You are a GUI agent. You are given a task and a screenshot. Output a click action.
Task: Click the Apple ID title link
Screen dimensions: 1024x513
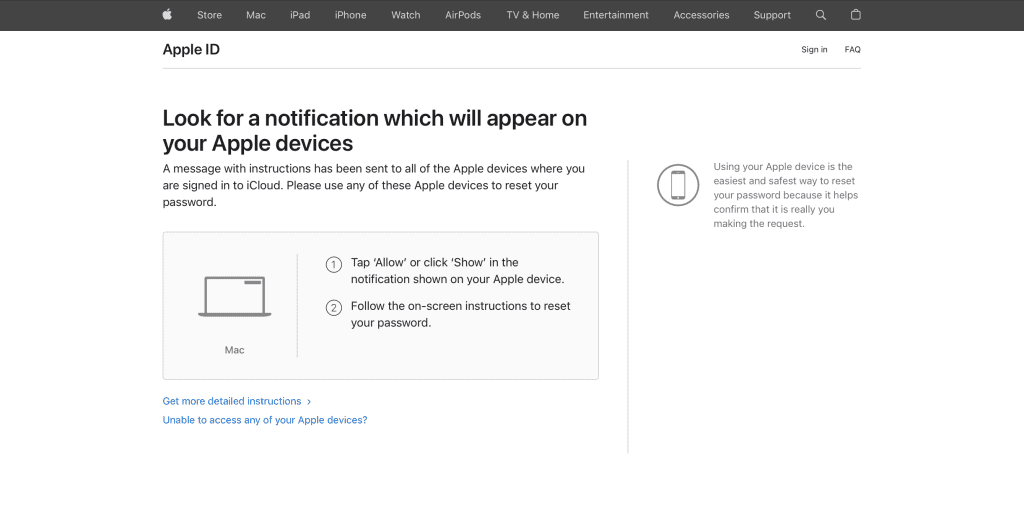point(191,50)
